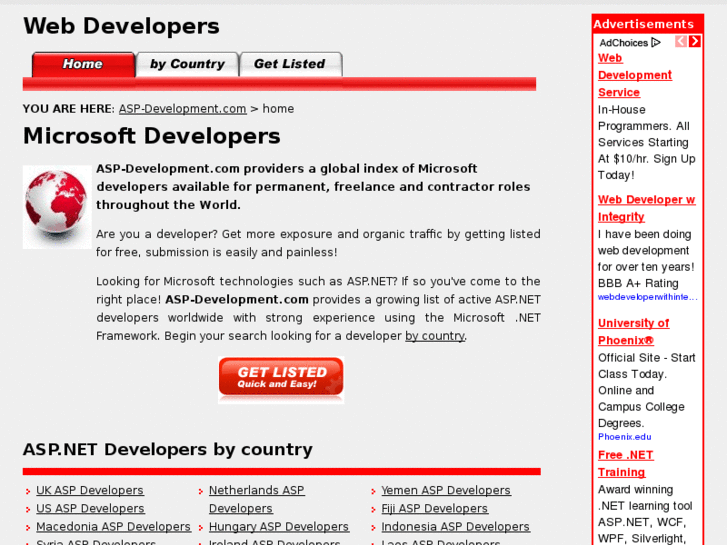
Task: Open Web Development Service ad link
Action: tap(635, 75)
